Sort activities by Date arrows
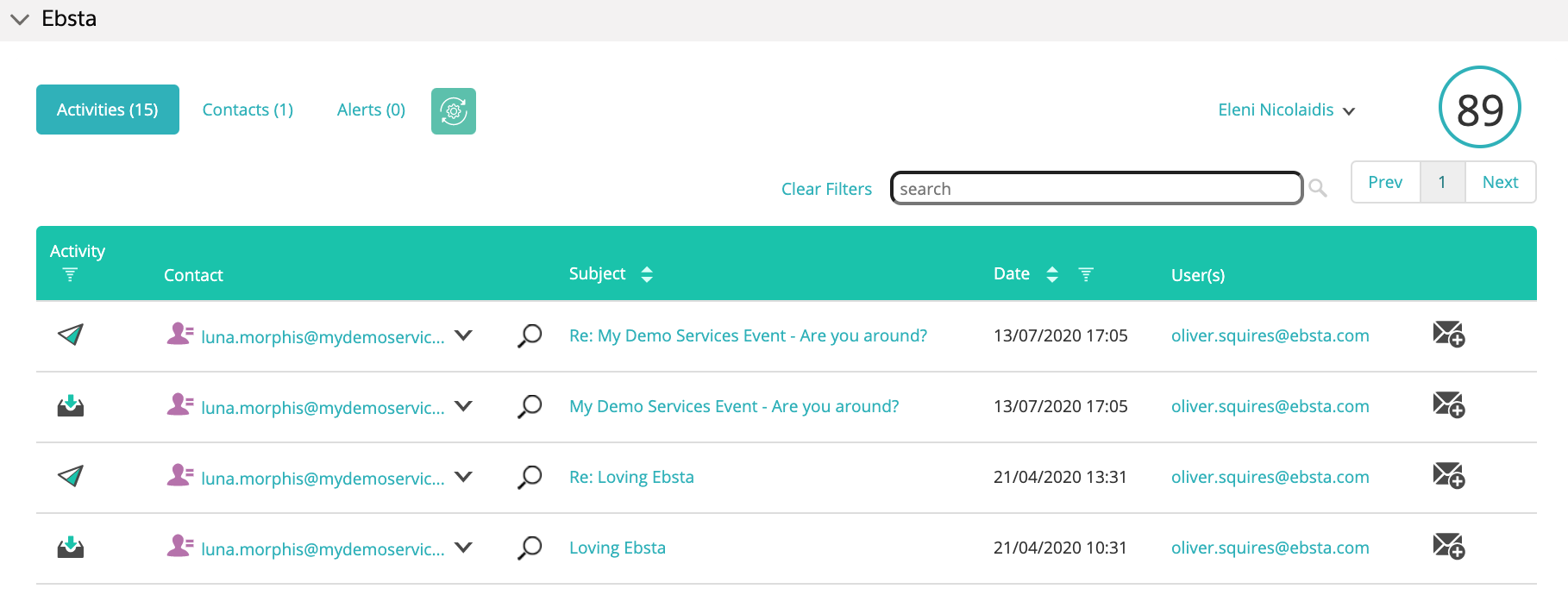This screenshot has height=595, width=1568. coord(1051,274)
